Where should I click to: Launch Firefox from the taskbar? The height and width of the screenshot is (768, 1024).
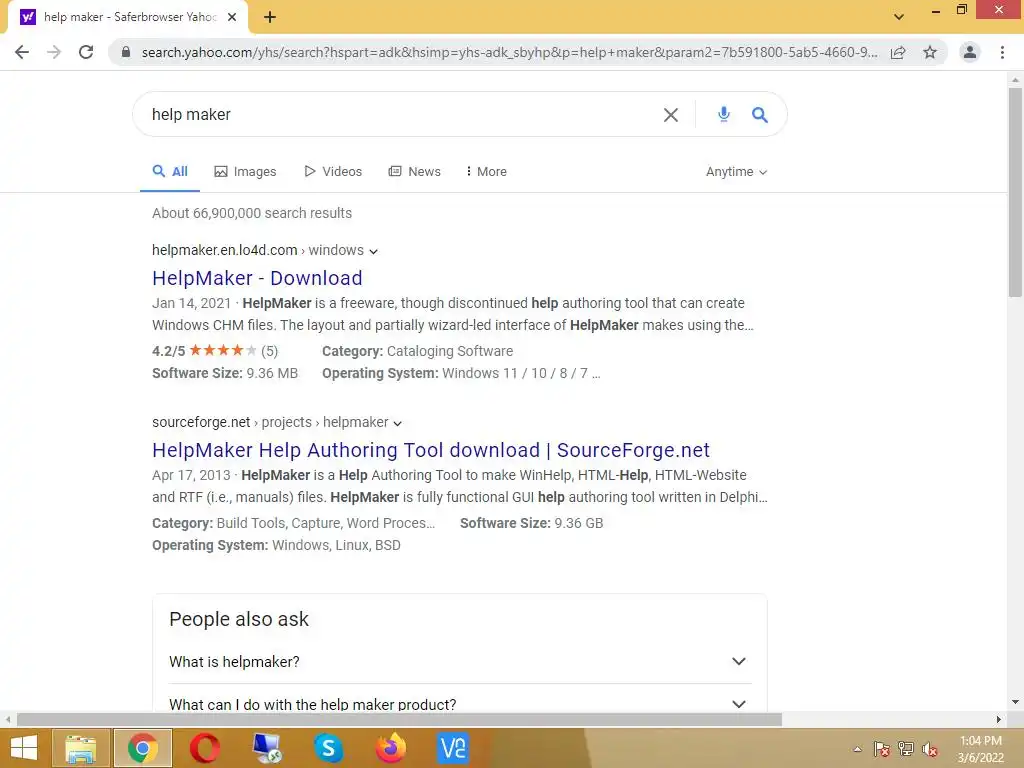[391, 748]
